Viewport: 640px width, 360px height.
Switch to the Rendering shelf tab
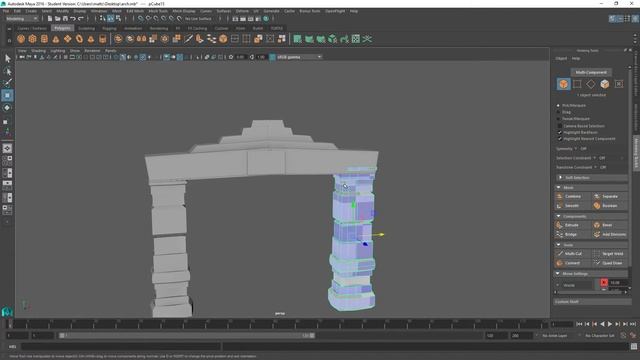(x=158, y=28)
